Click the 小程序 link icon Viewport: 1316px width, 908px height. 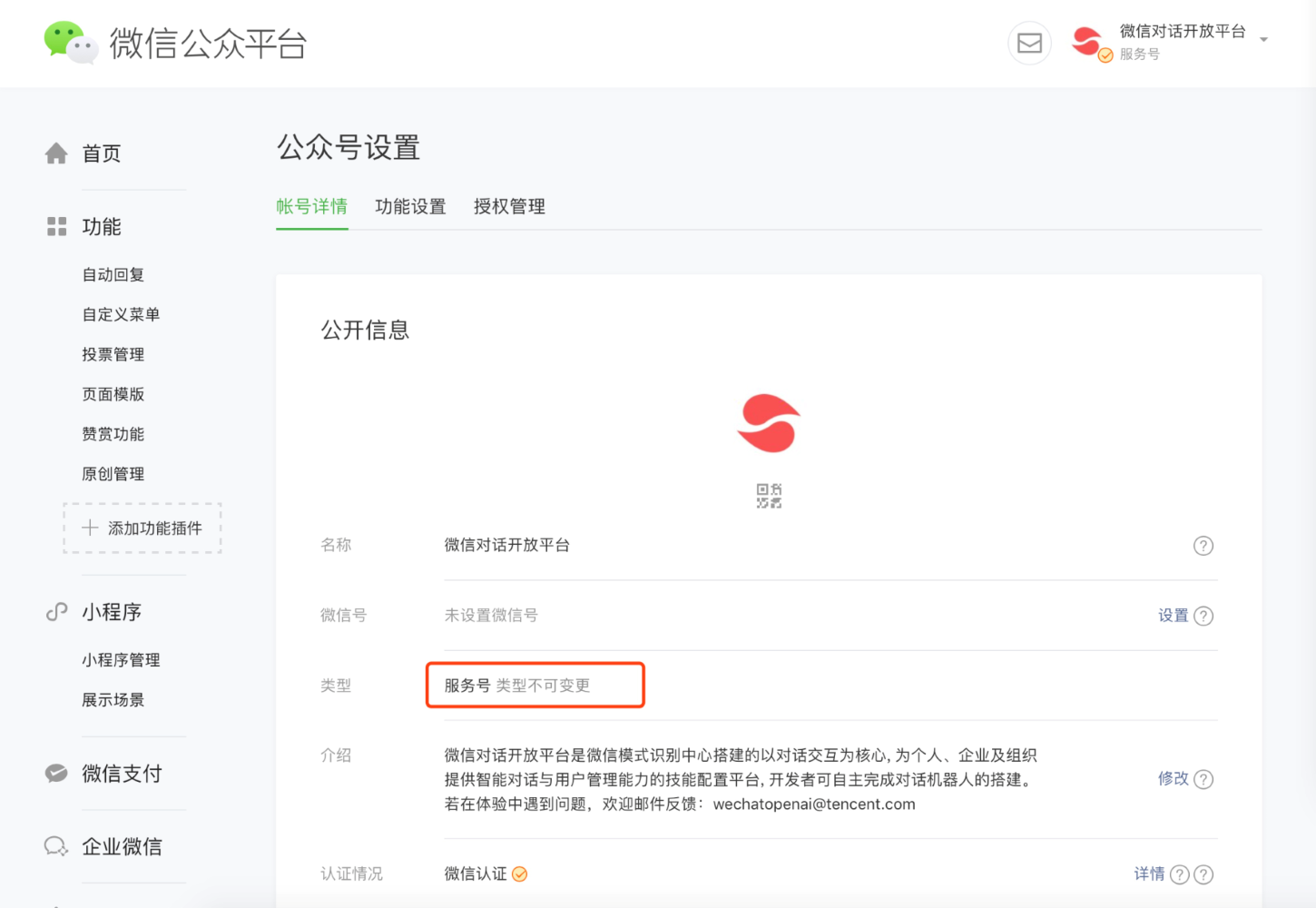pos(56,612)
